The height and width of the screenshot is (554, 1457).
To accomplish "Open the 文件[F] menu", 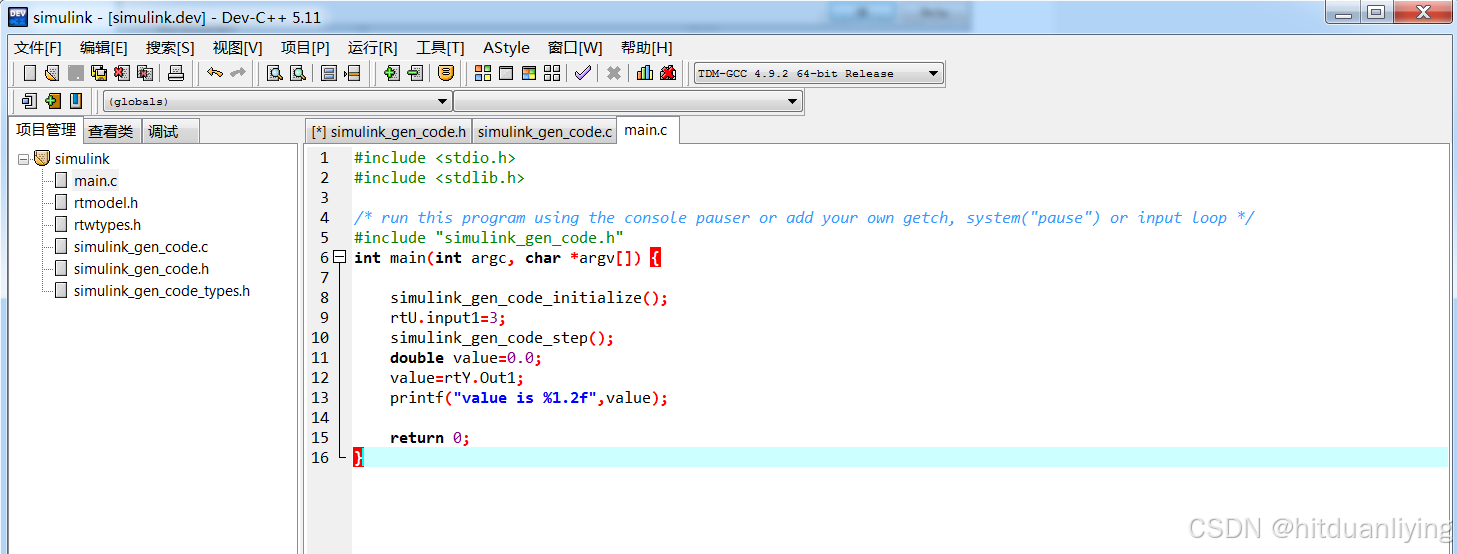I will pos(38,47).
